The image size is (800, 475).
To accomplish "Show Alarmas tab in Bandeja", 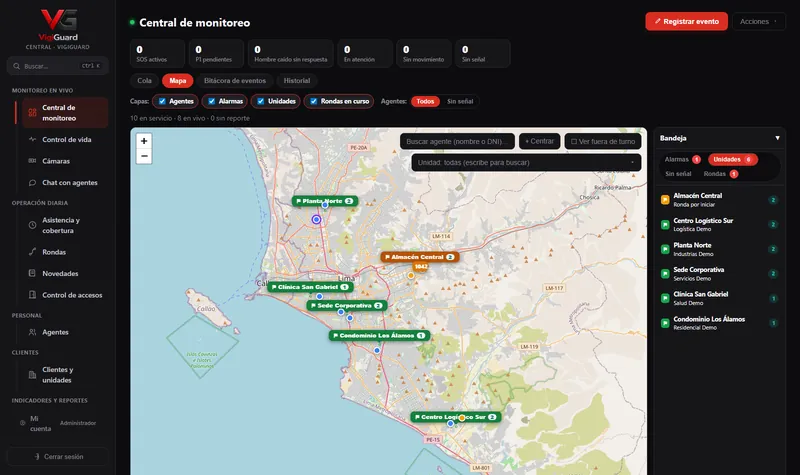I will point(682,160).
